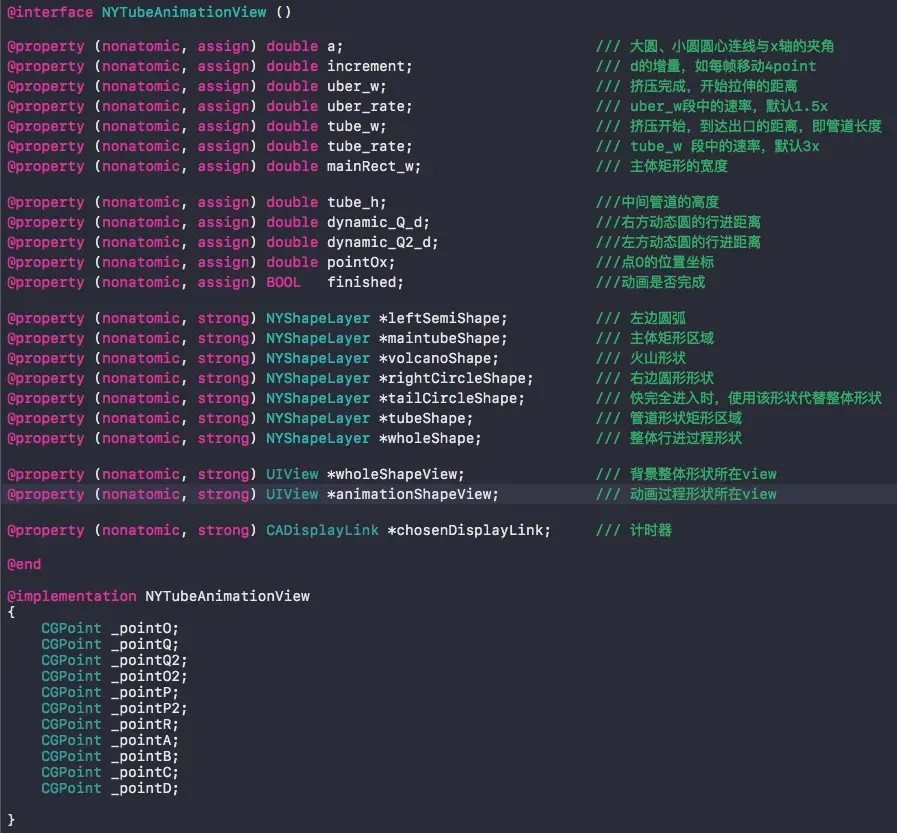Click property name 'tube_h'

[352, 203]
